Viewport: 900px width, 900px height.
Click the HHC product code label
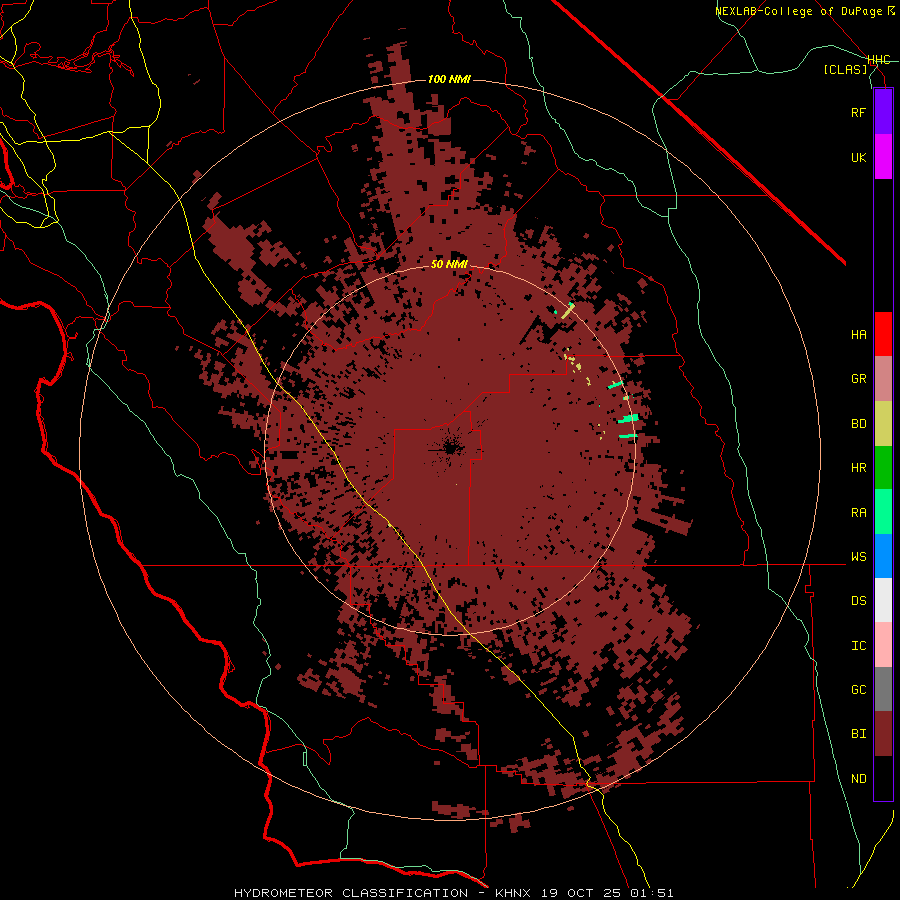coord(878,60)
